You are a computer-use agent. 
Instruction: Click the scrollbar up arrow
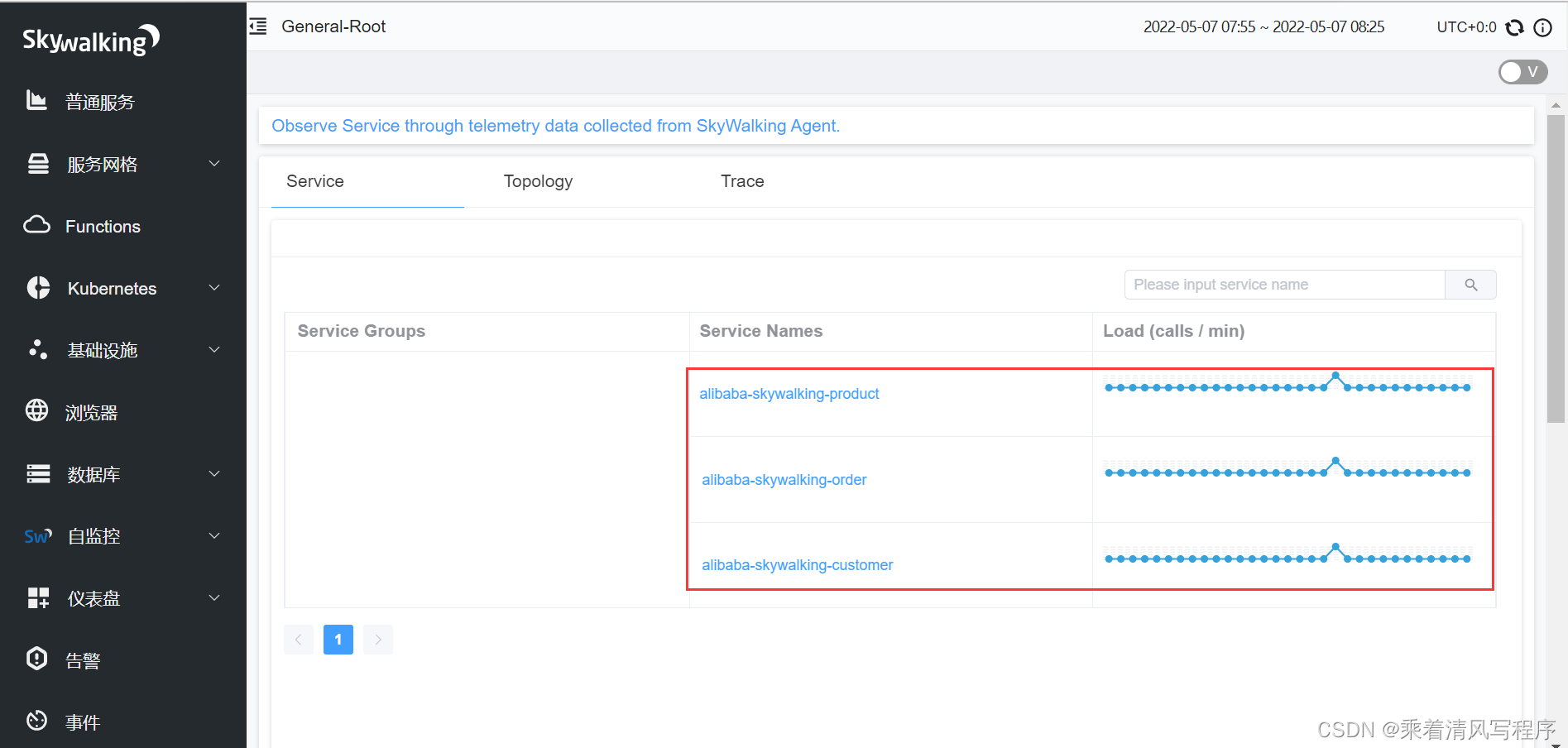coord(1556,105)
